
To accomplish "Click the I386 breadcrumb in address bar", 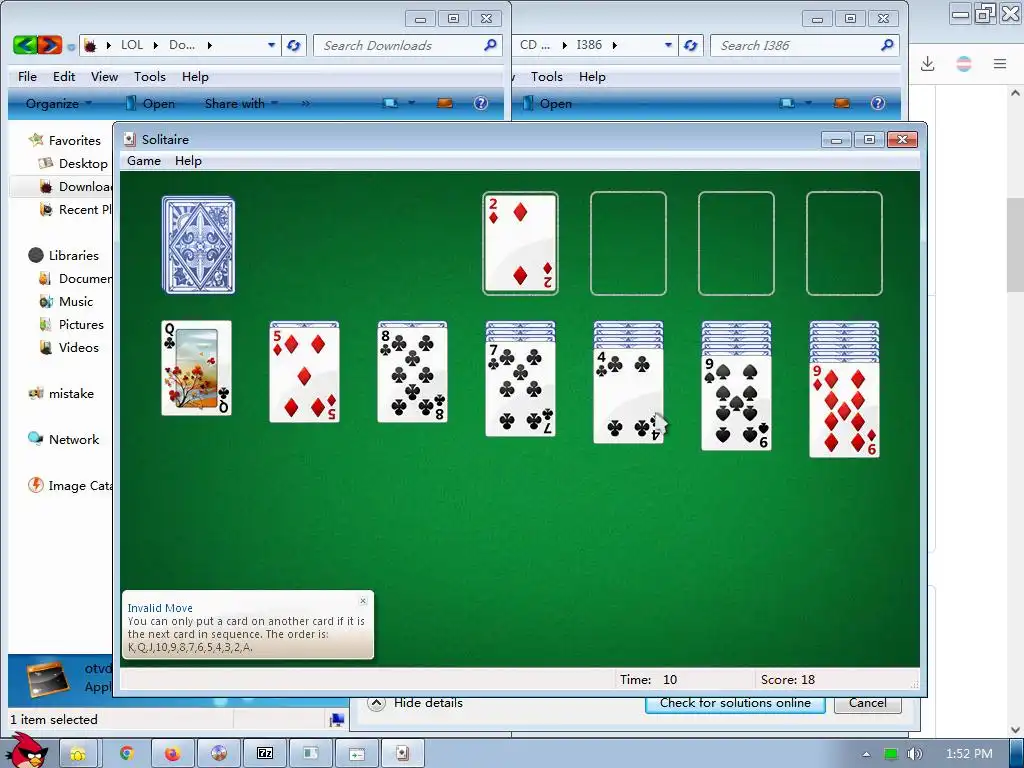I will (589, 45).
